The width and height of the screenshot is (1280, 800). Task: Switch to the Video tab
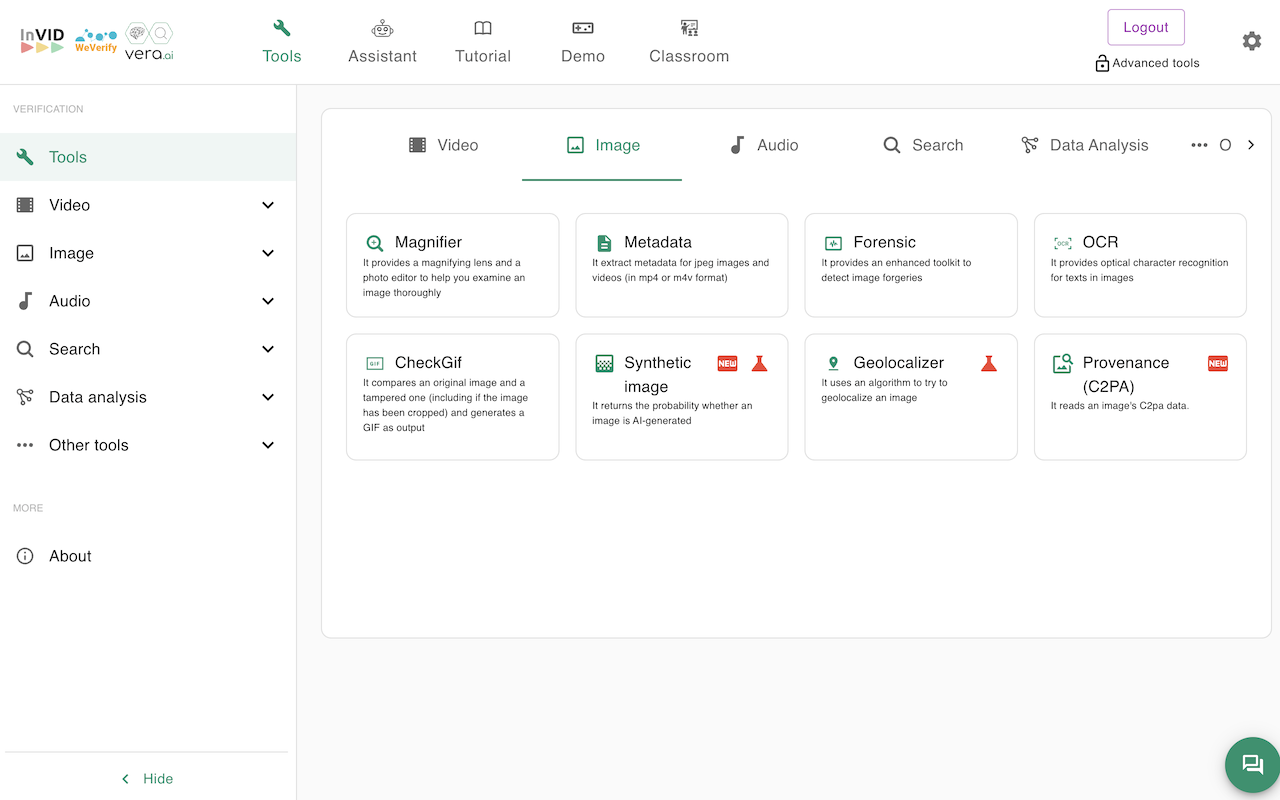point(442,145)
